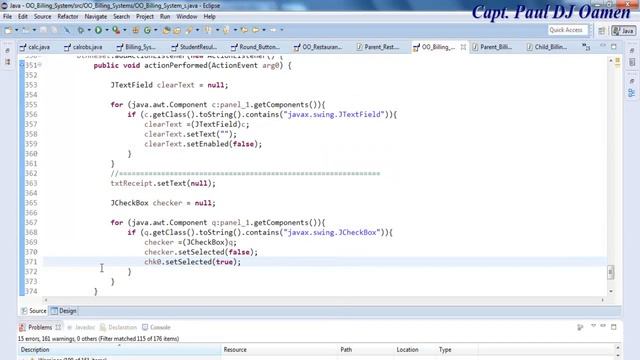Open the Search menu
This screenshot has height=360, width=640.
[121, 17]
